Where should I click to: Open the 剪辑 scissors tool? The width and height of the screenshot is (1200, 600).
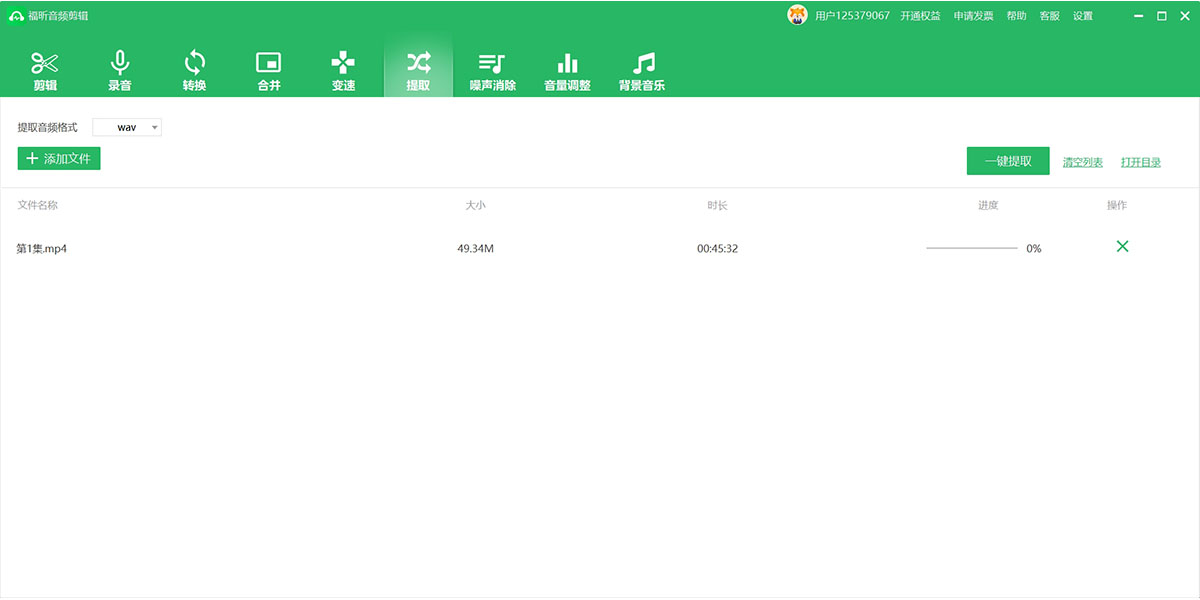pyautogui.click(x=45, y=70)
